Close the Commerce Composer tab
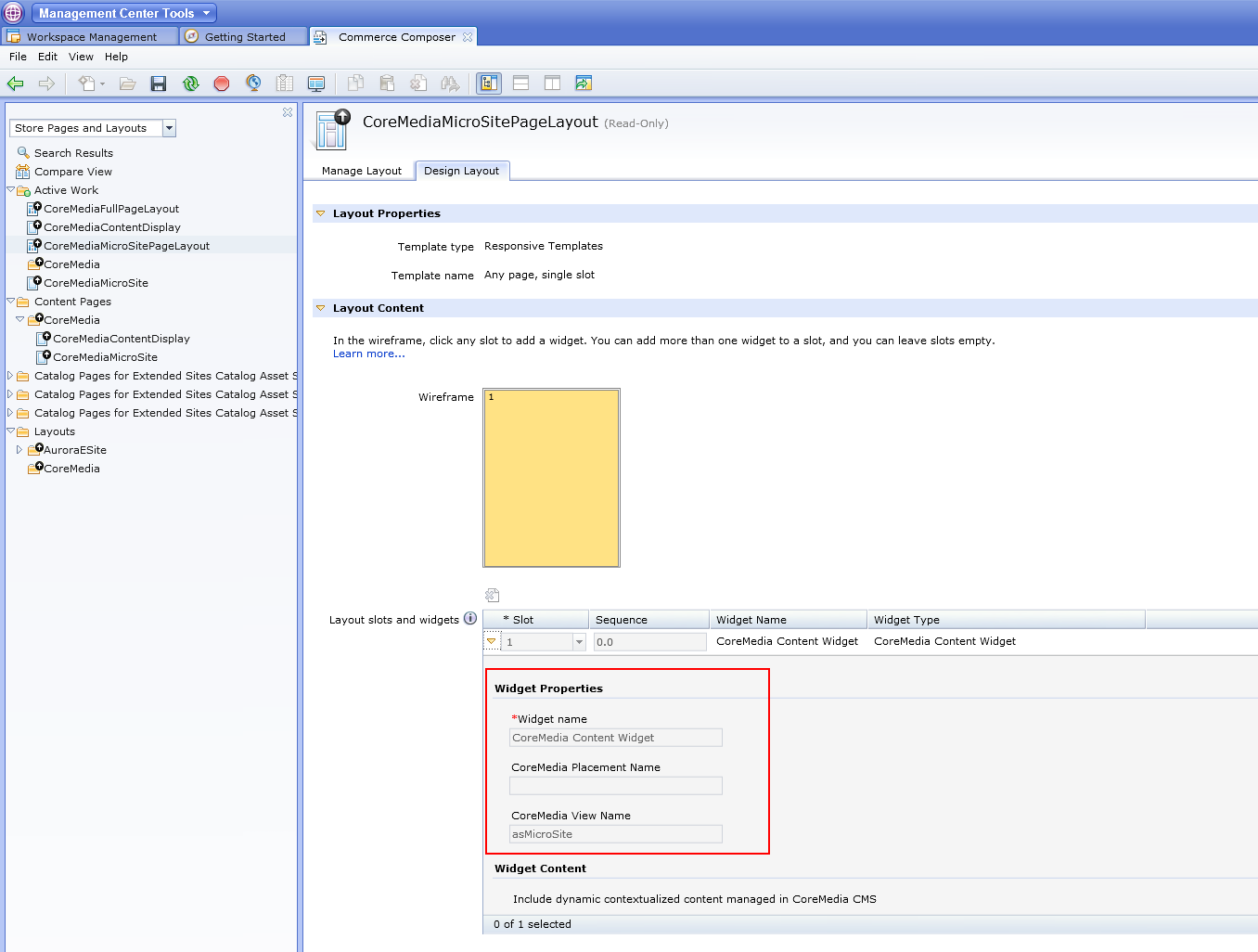Viewport: 1258px width, 952px height. [x=468, y=37]
